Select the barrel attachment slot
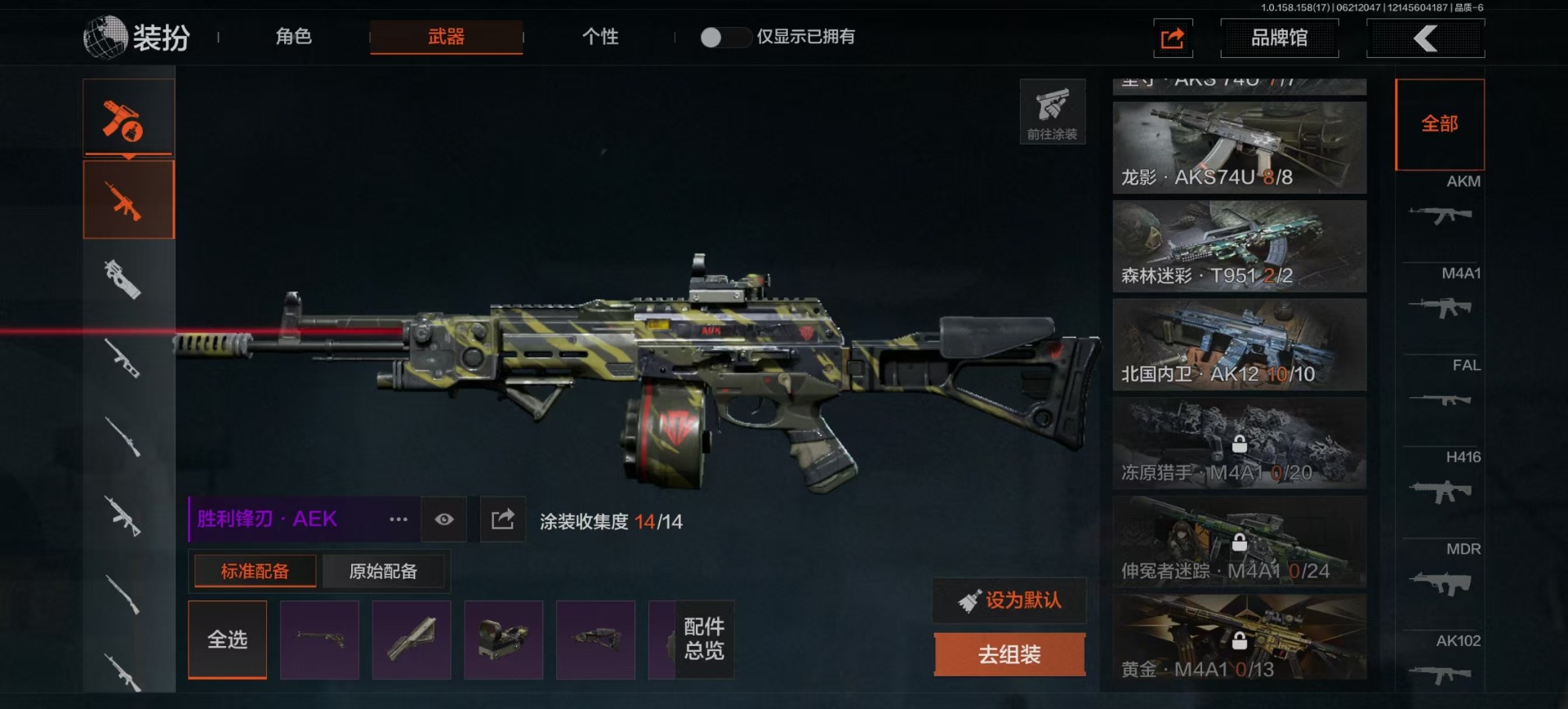 [319, 640]
